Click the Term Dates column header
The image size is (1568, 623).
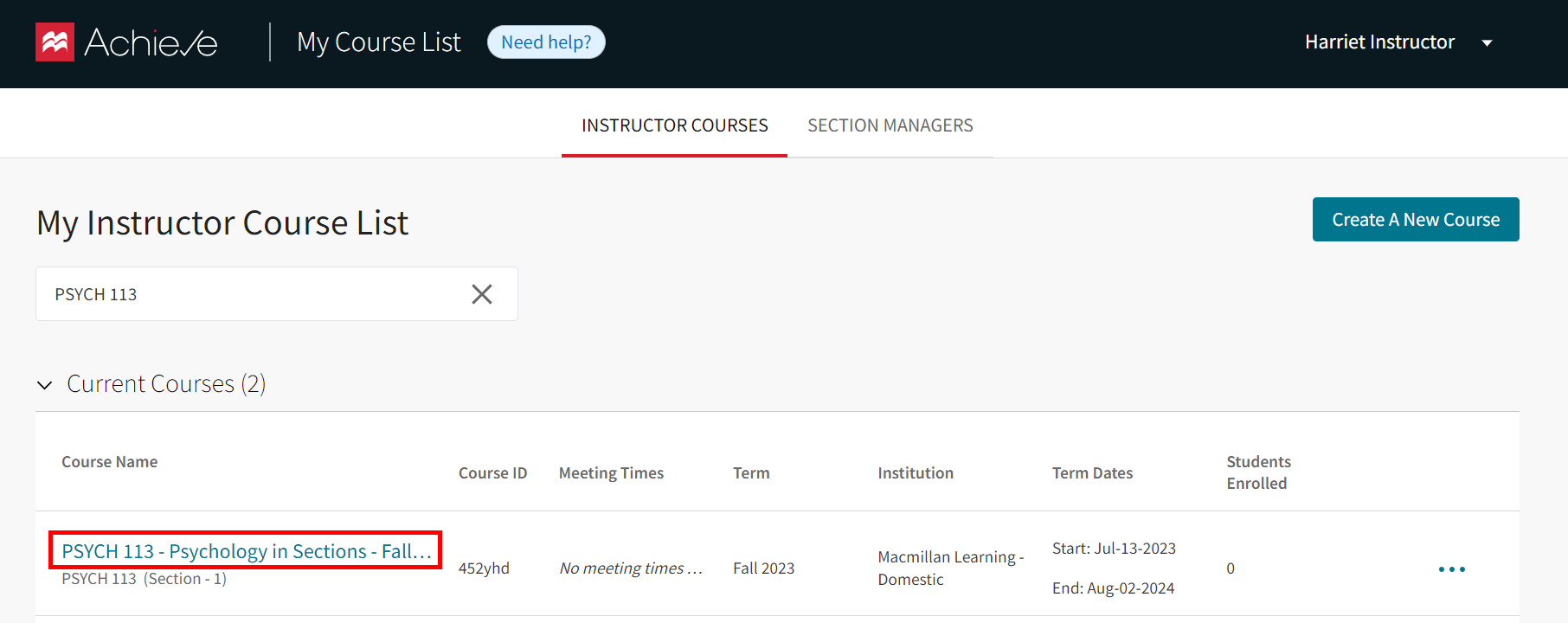[1092, 472]
